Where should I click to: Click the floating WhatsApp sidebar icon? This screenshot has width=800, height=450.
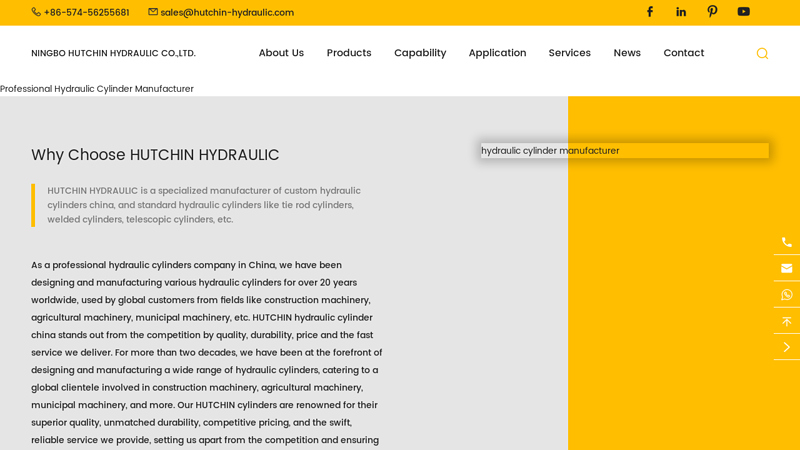tap(787, 295)
